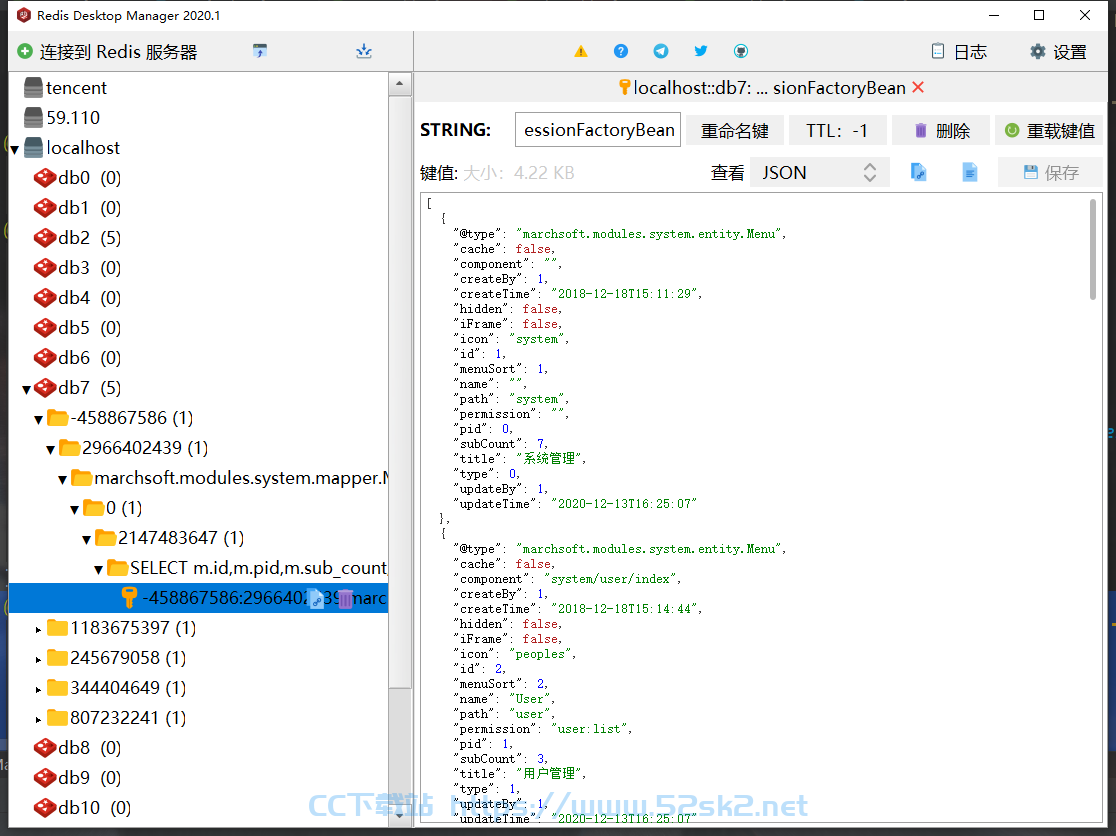1116x836 pixels.
Task: Select the marchsoft.modules.system.mapper folder
Action: point(229,478)
